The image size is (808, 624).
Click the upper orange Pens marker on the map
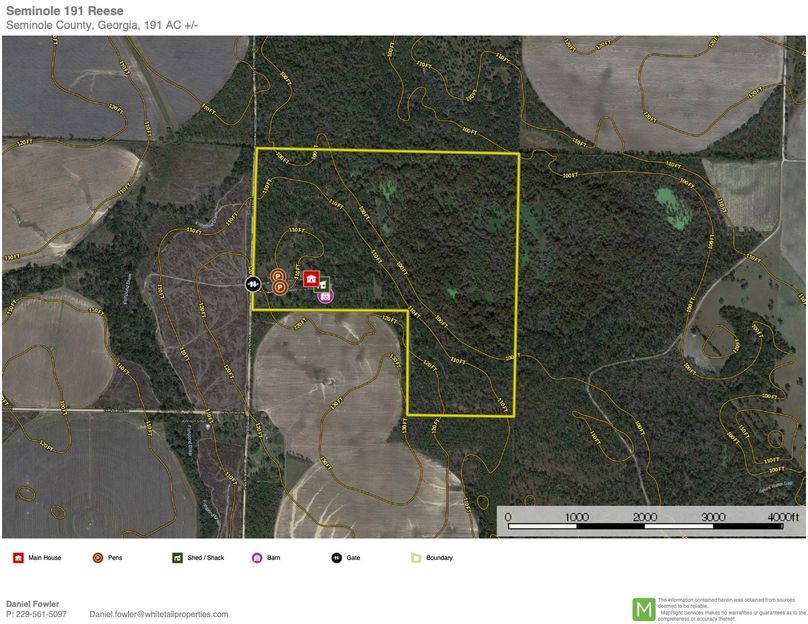click(277, 275)
